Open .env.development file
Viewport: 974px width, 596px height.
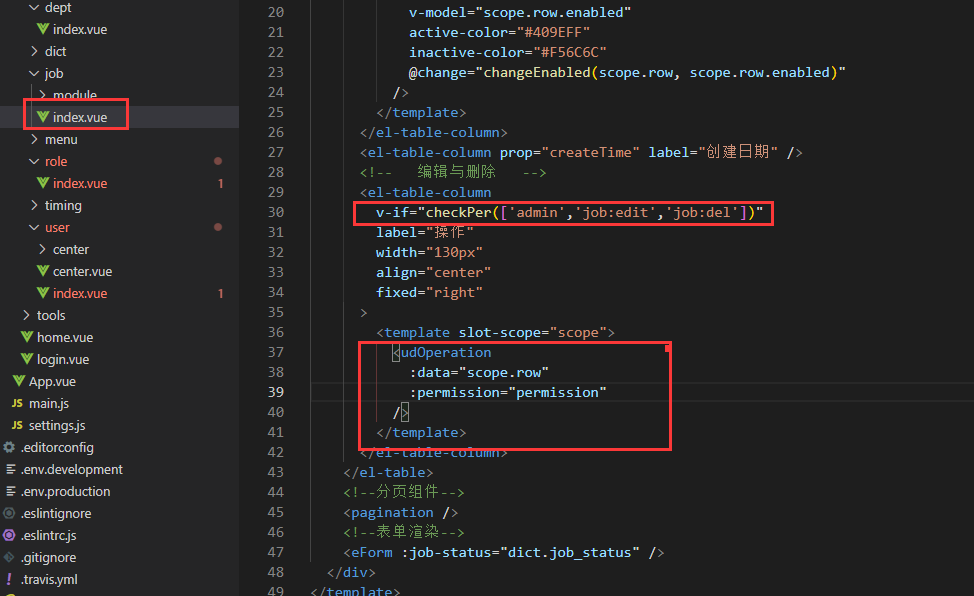pos(71,469)
